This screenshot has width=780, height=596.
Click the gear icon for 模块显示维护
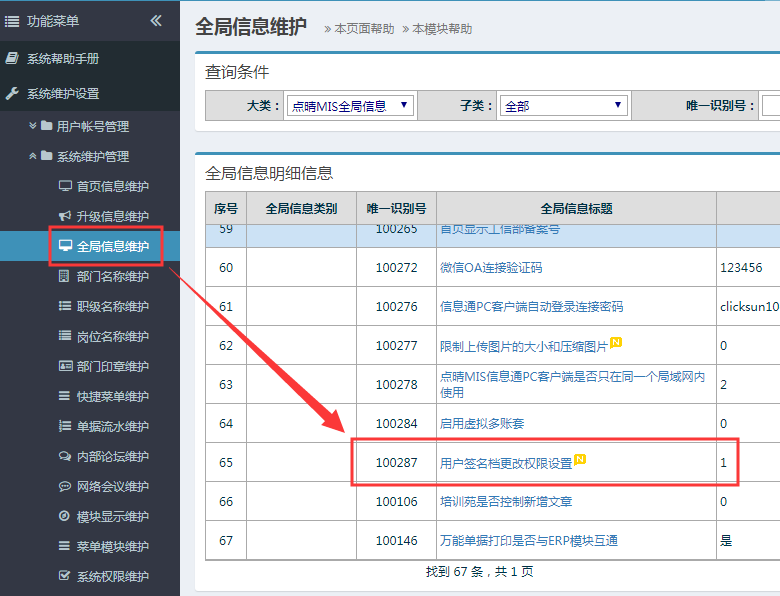coord(65,516)
